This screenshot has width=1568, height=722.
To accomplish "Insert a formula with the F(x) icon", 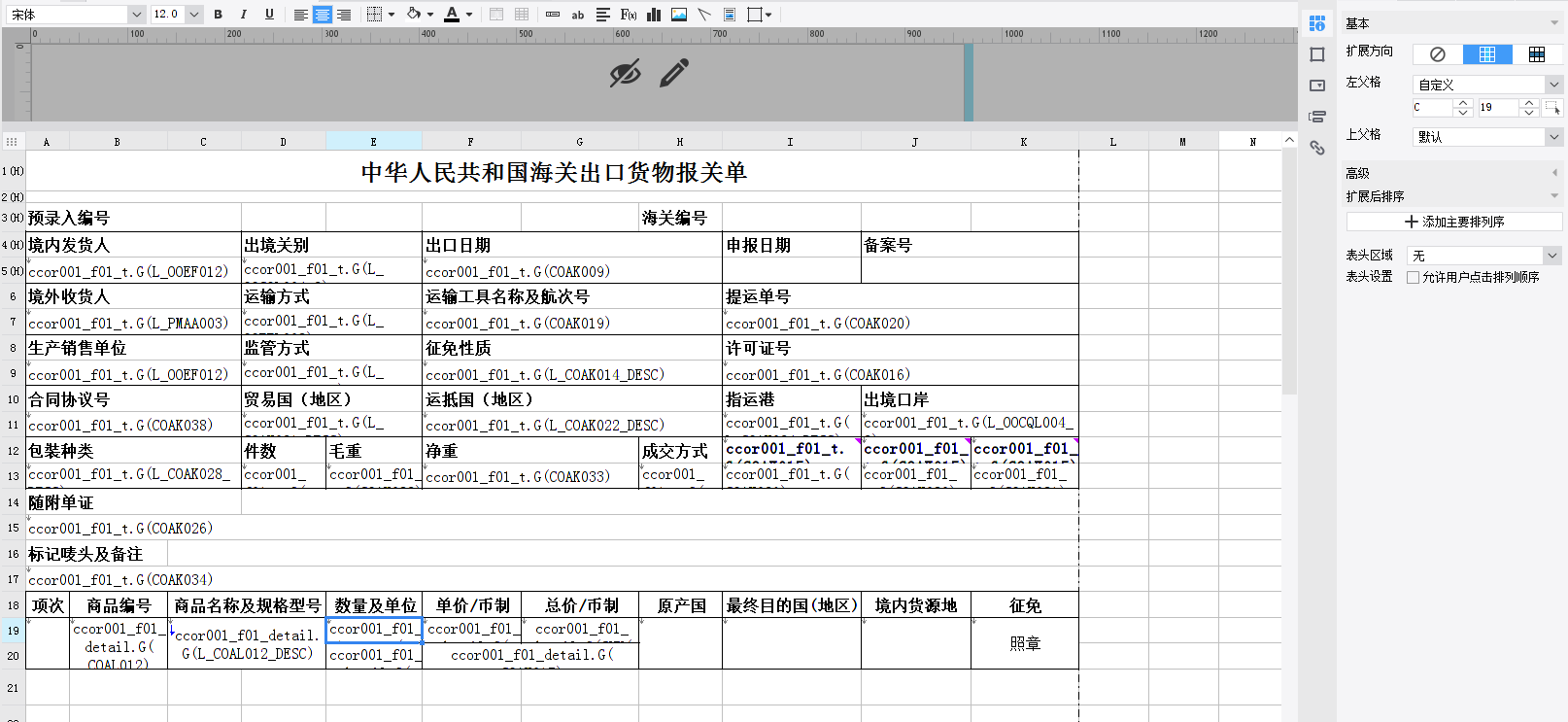I will click(x=629, y=15).
